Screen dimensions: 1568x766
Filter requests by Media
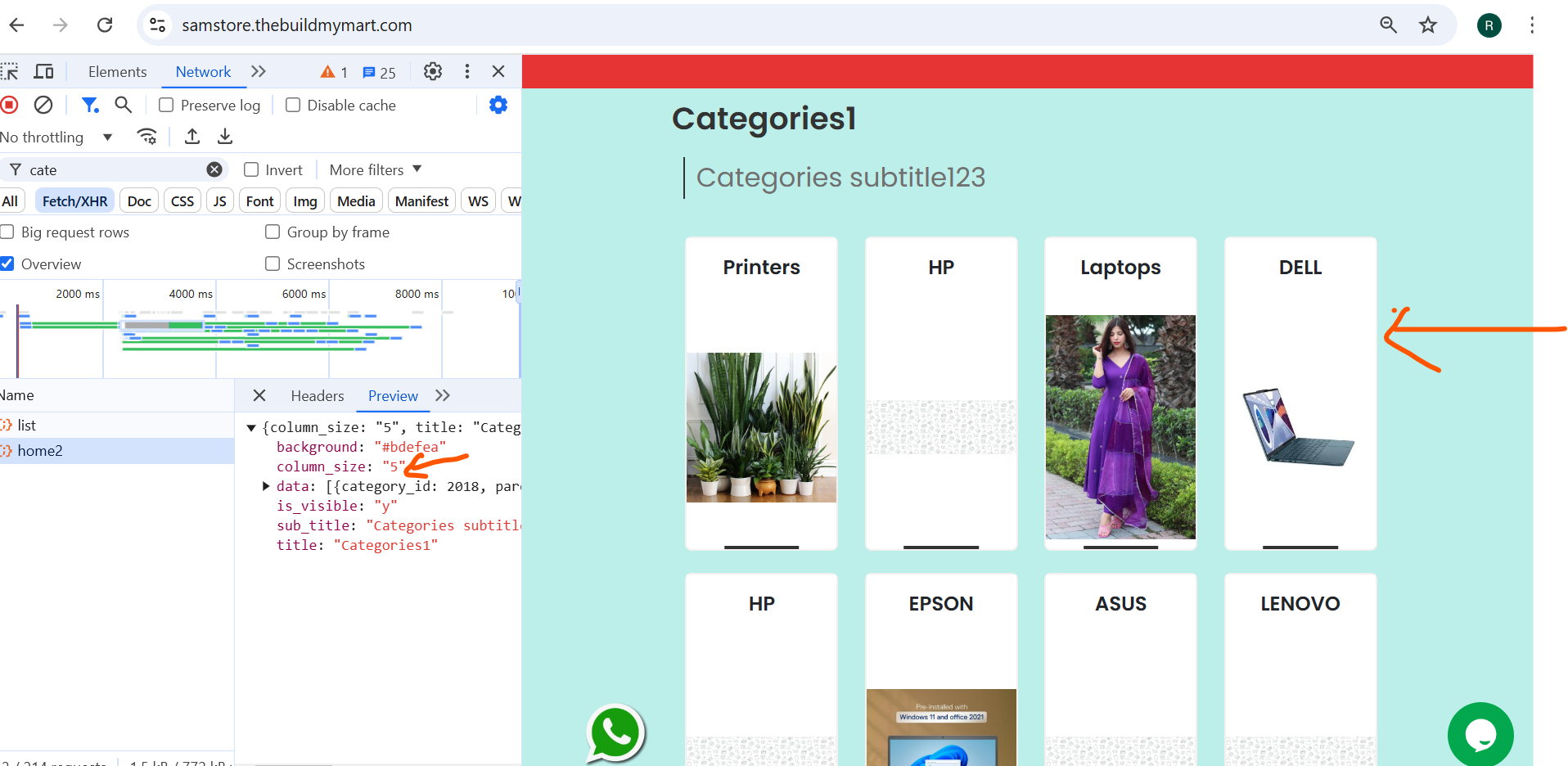[x=356, y=201]
